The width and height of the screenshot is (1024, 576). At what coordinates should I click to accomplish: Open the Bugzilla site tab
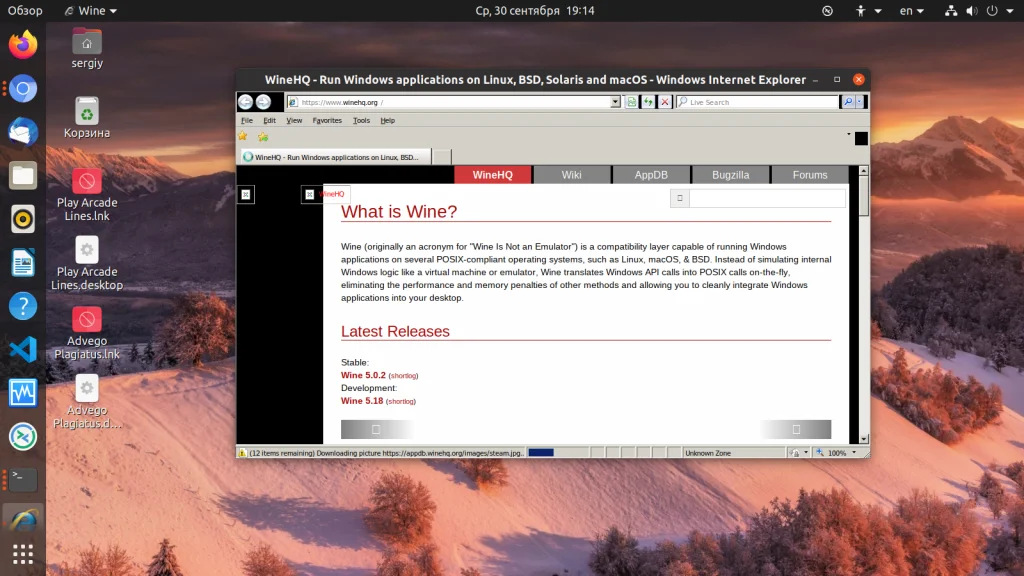point(731,174)
